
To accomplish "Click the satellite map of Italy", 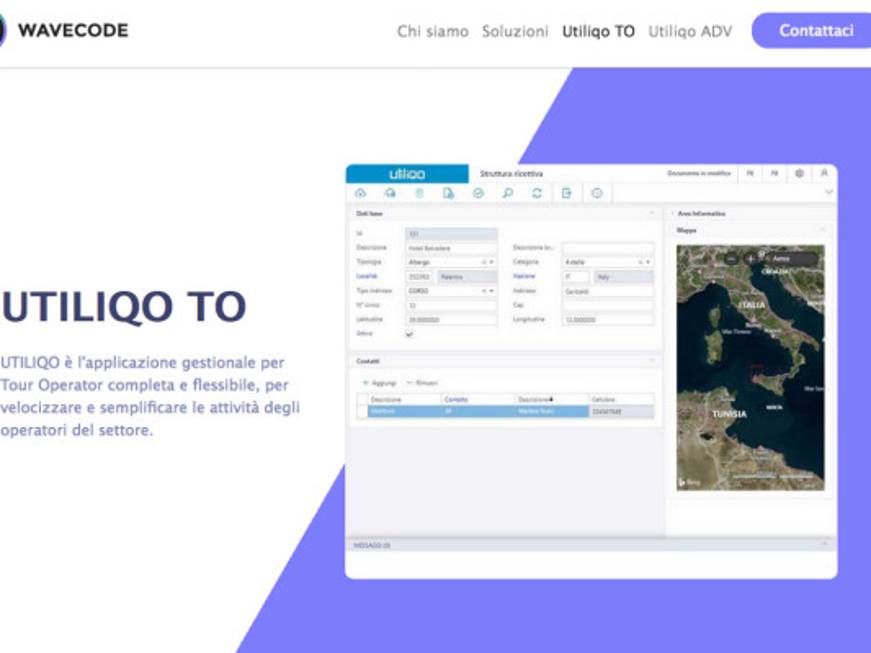I will point(750,368).
